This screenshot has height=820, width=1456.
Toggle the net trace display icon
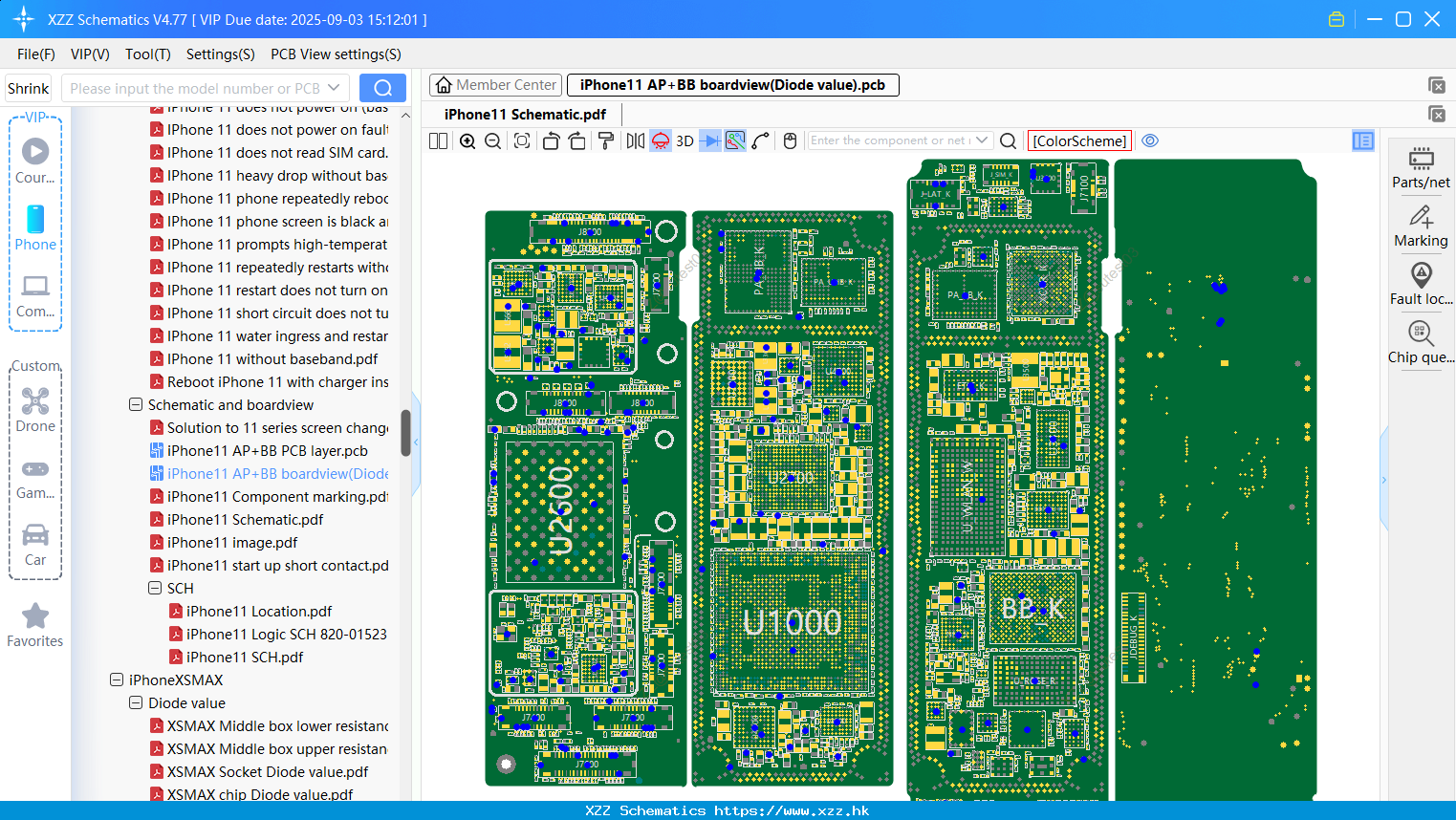click(x=735, y=140)
